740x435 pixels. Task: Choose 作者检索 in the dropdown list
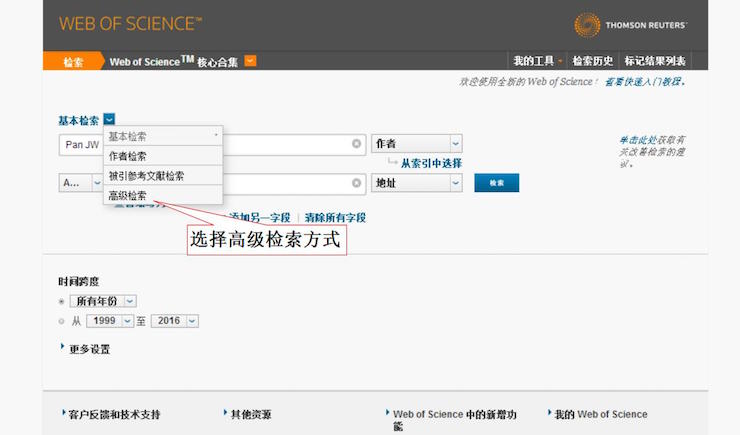[163, 156]
